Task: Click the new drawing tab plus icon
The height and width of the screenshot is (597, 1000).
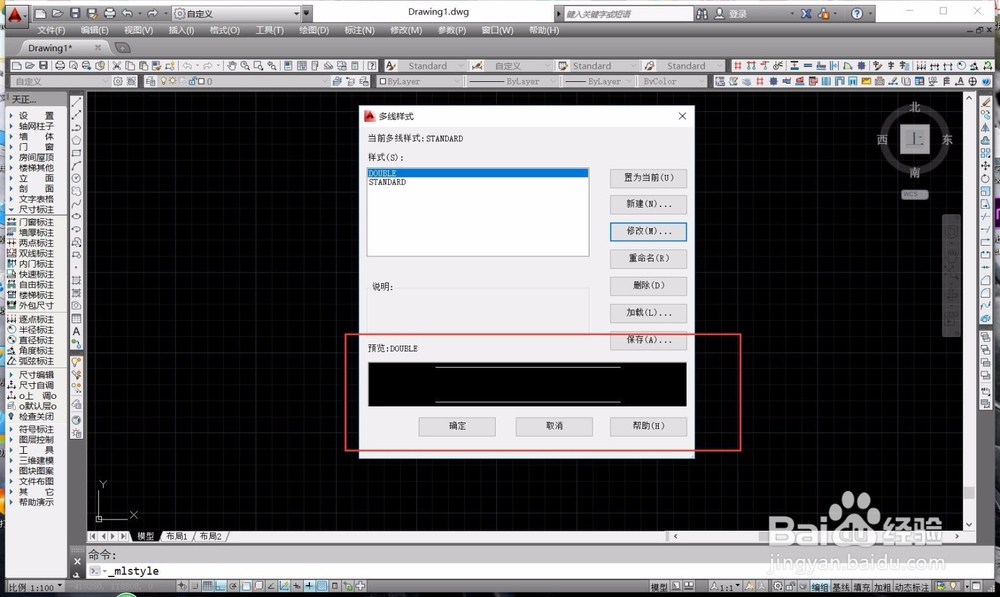Action: point(122,48)
